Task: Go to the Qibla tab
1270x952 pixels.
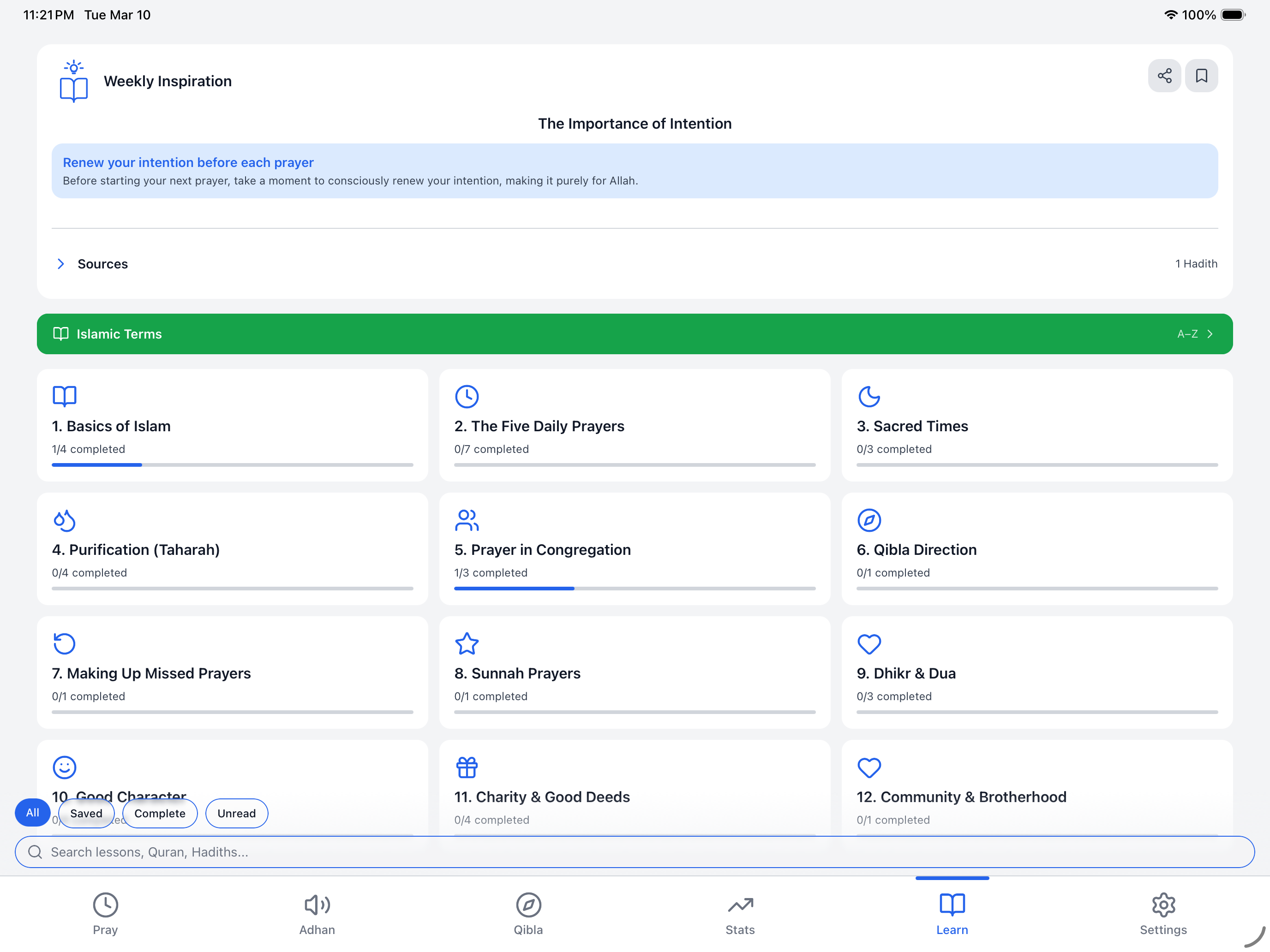Action: tap(528, 914)
